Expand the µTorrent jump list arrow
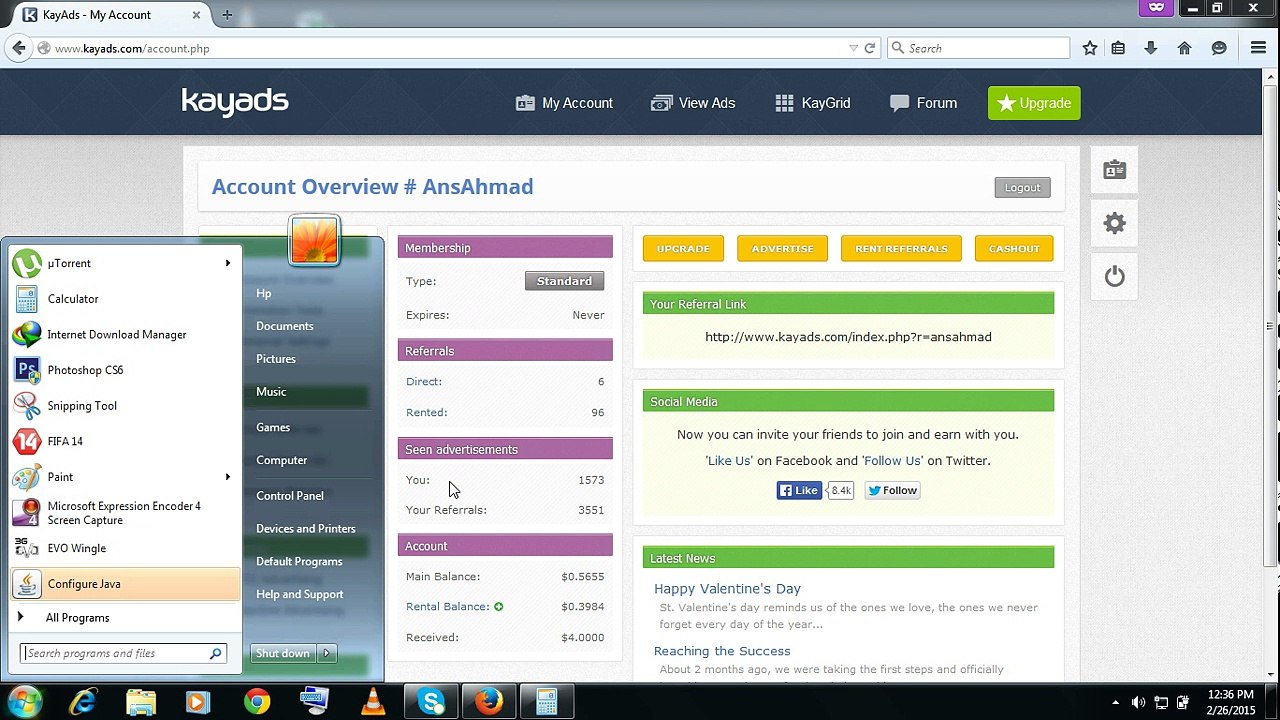This screenshot has height=720, width=1280. (x=227, y=263)
